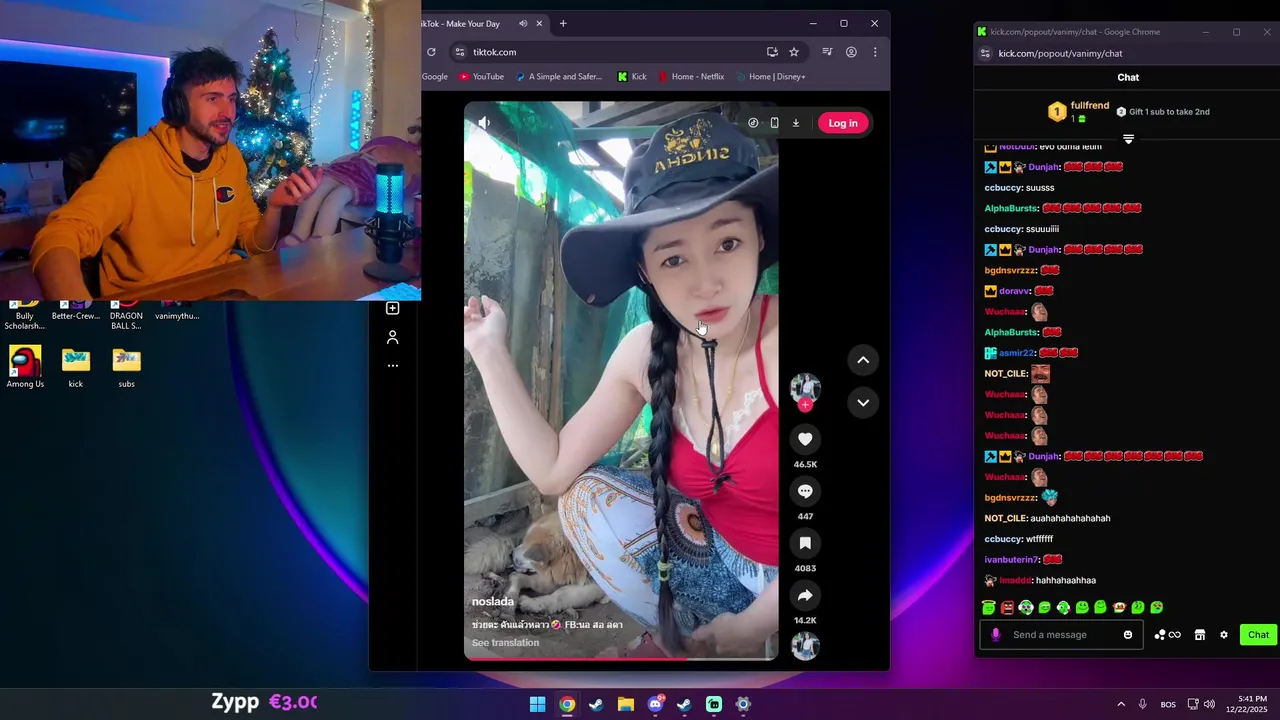This screenshot has width=1280, height=720.
Task: Click the coin icon in TikTok's top bar
Action: 753,123
